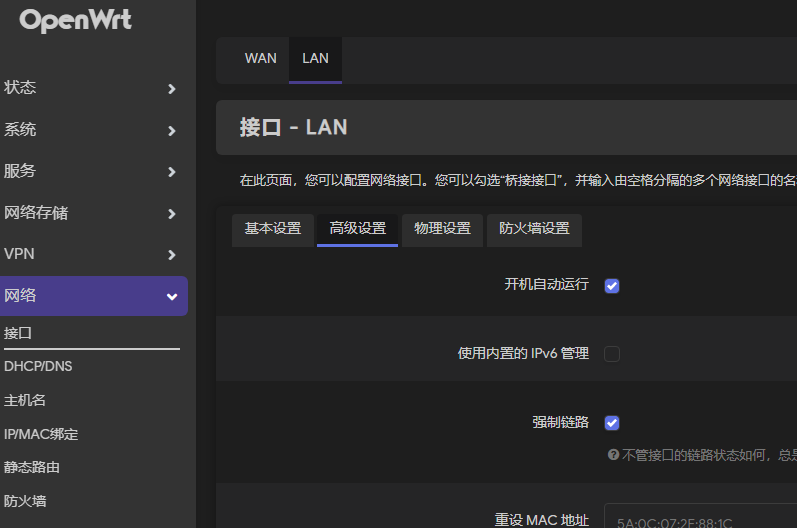Image resolution: width=797 pixels, height=528 pixels.
Task: Click the highlighted 网络 sidebar item
Action: 94,296
